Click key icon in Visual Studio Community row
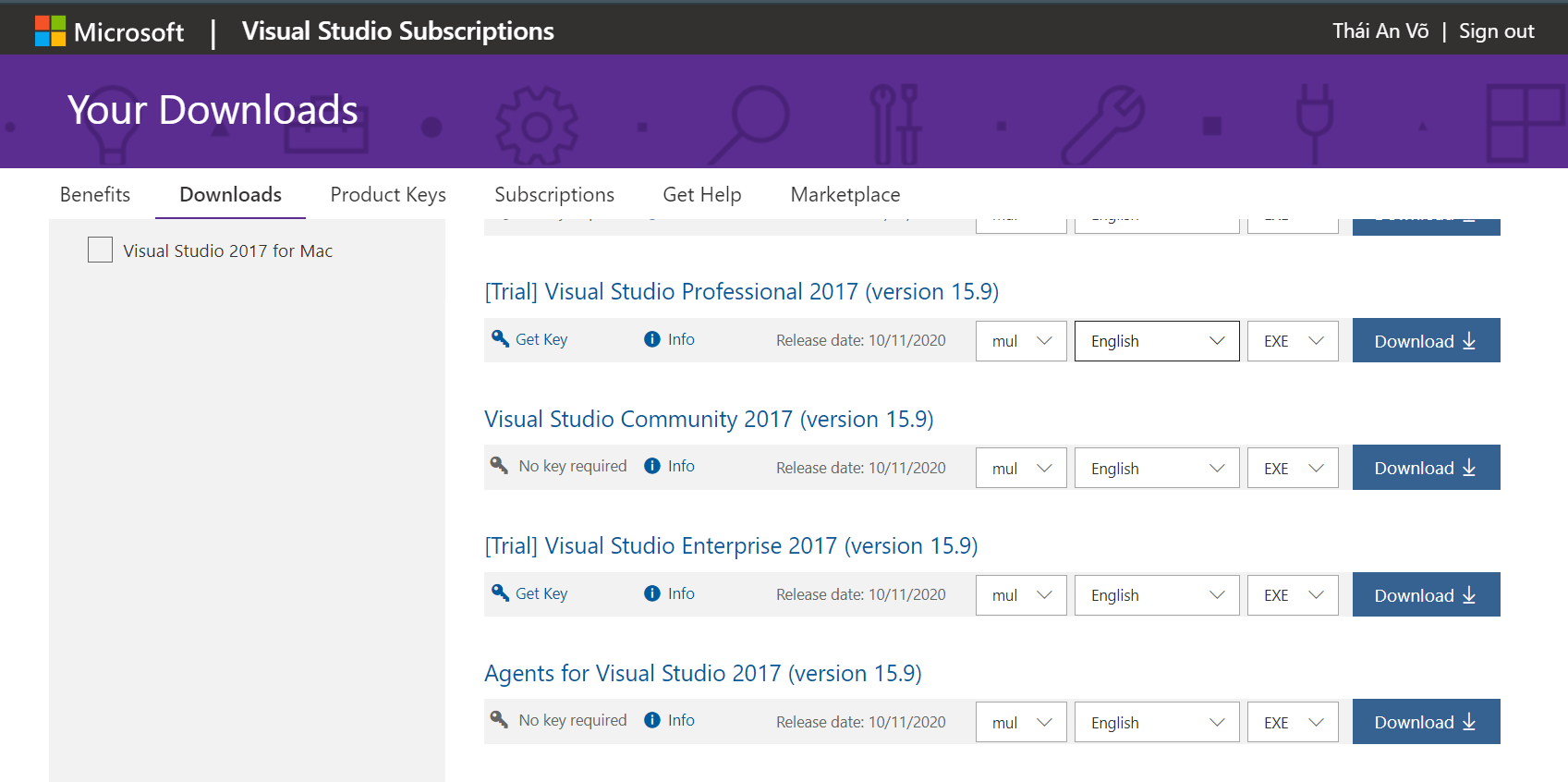 point(499,465)
